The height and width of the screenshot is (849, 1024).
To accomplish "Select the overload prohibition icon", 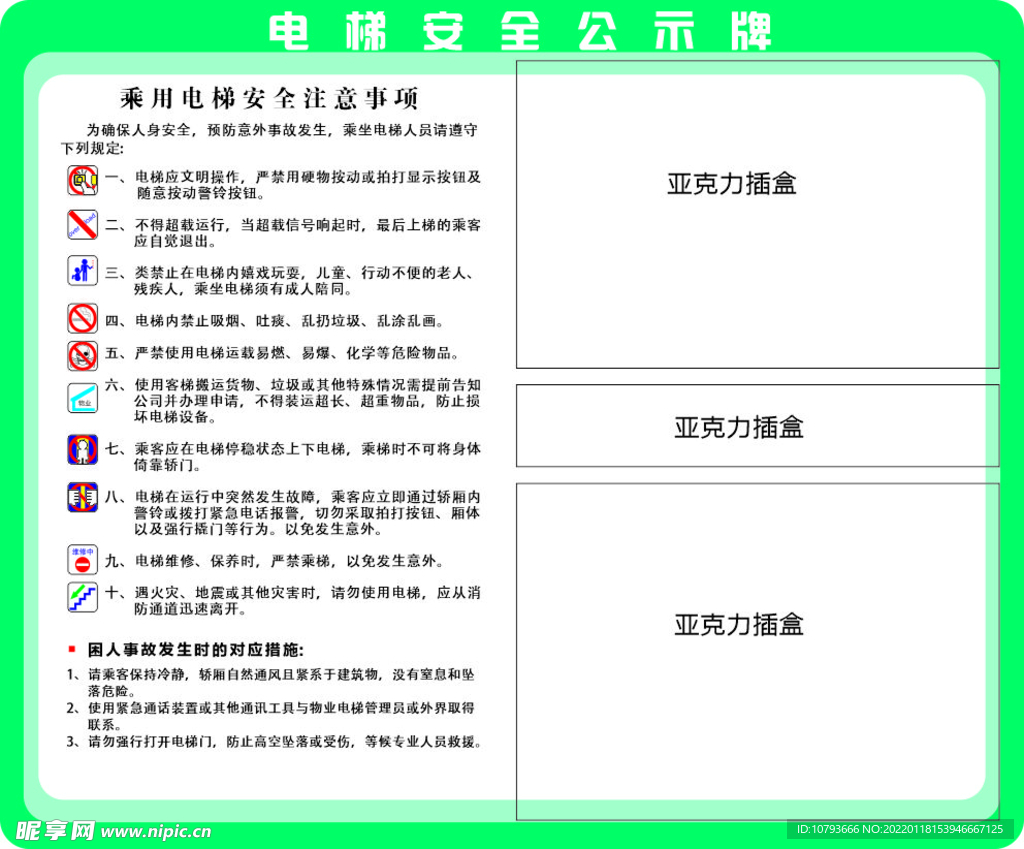I will [82, 224].
